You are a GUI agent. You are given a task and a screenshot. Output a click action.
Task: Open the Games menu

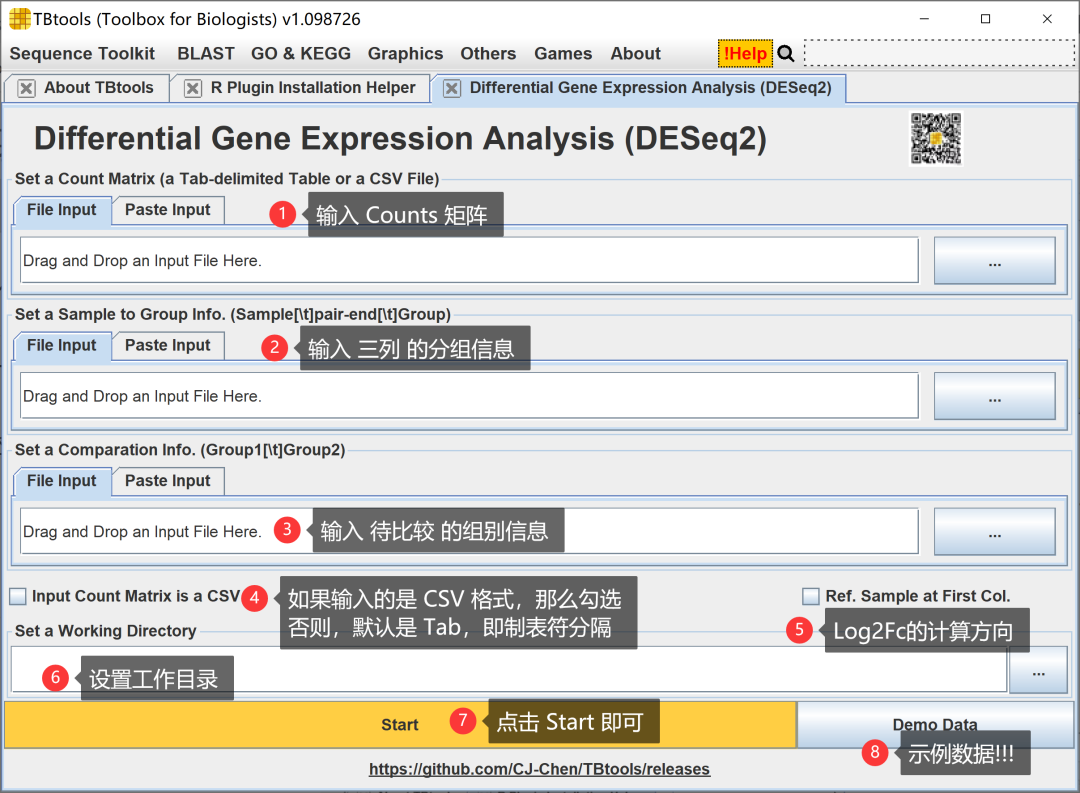(x=563, y=54)
